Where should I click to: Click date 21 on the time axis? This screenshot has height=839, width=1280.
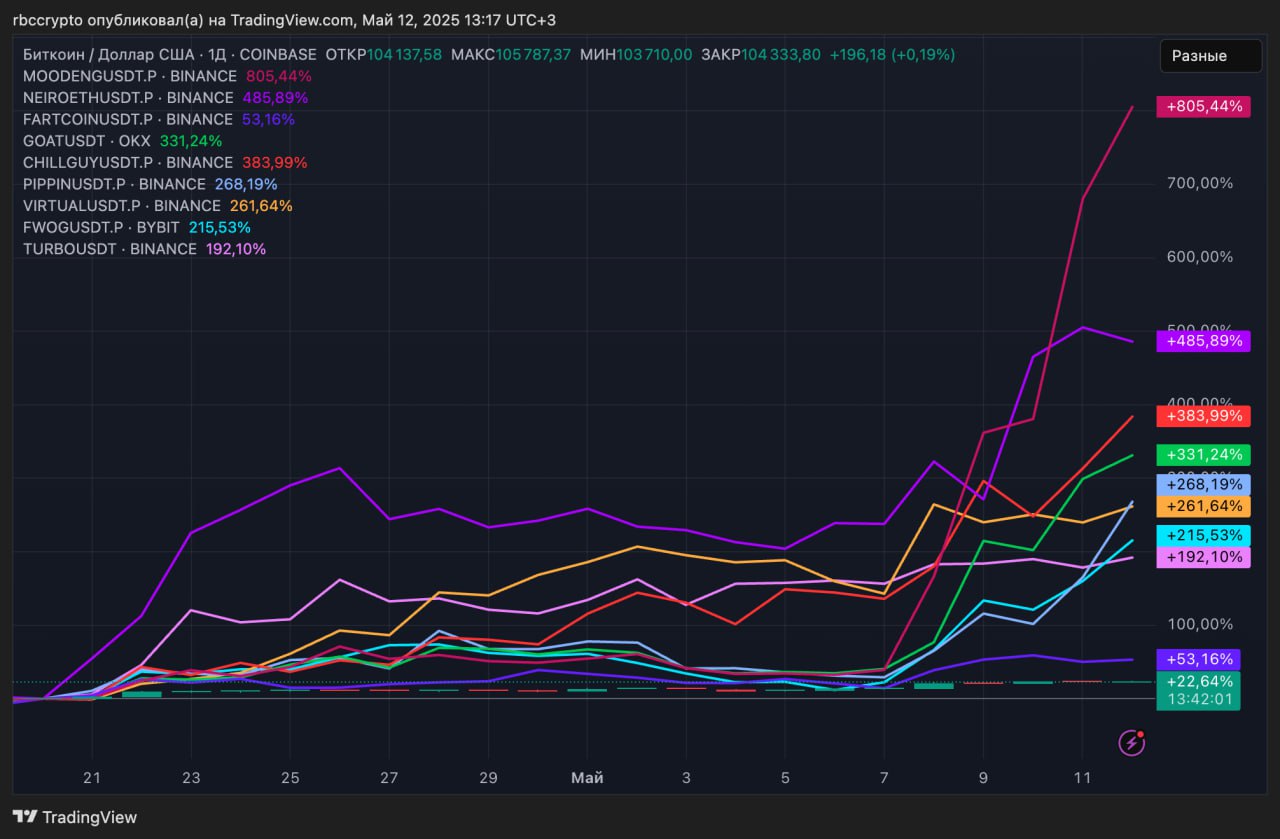tap(93, 777)
